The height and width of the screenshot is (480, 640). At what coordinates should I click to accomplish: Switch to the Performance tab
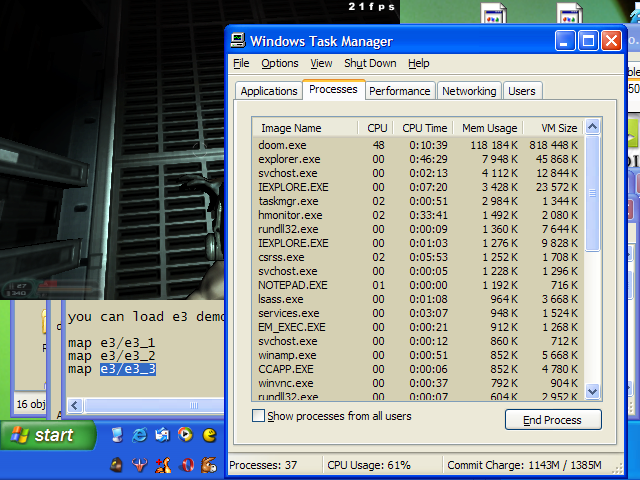pos(400,91)
